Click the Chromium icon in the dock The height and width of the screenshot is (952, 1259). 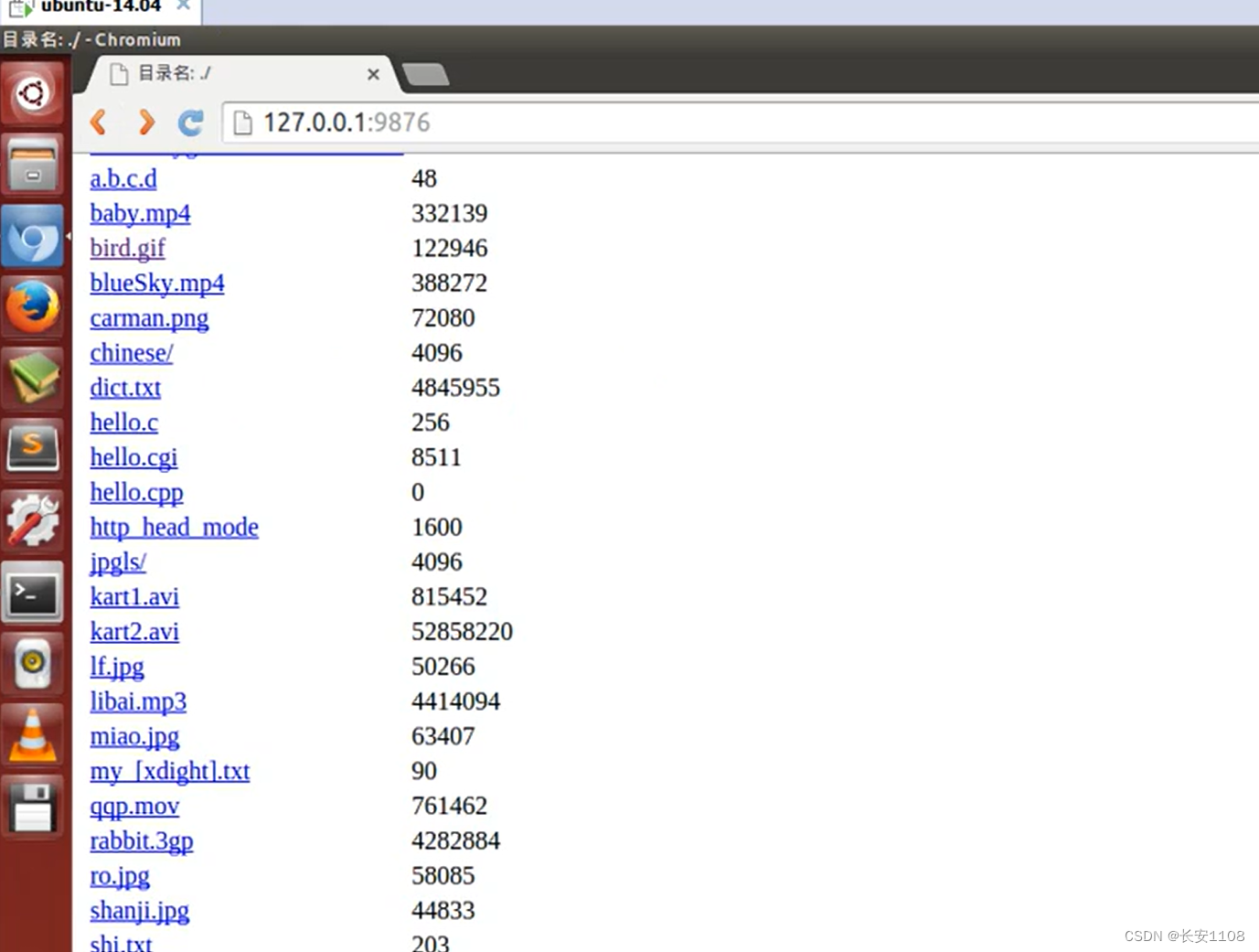[x=33, y=237]
